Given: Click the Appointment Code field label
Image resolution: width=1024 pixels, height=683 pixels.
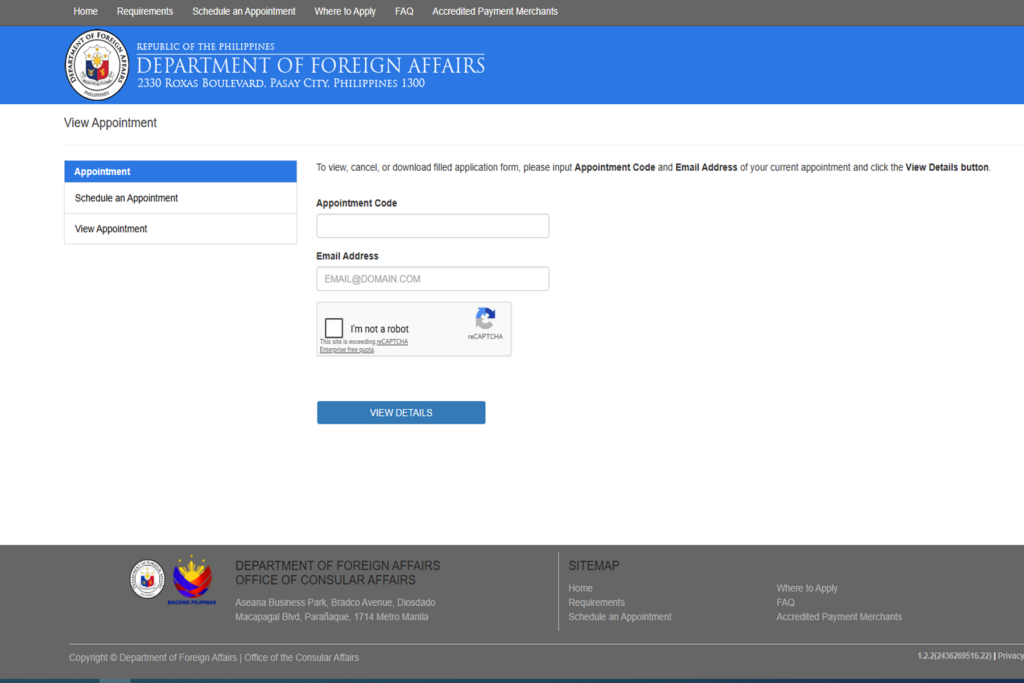Looking at the screenshot, I should tap(357, 203).
